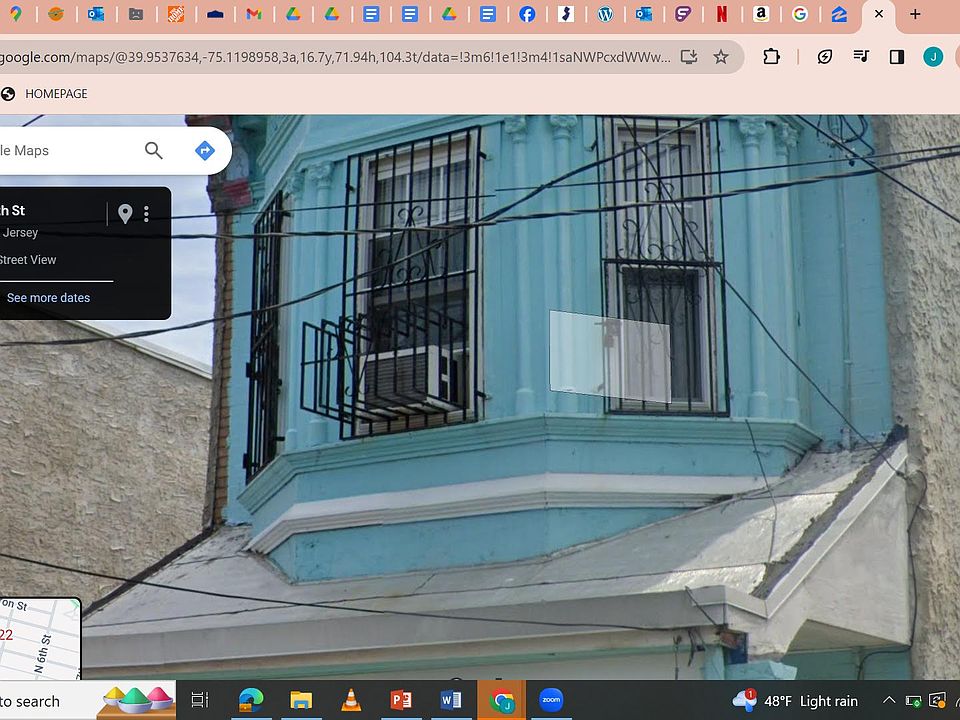Switch to the Google search tab
960x720 pixels.
pyautogui.click(x=800, y=13)
